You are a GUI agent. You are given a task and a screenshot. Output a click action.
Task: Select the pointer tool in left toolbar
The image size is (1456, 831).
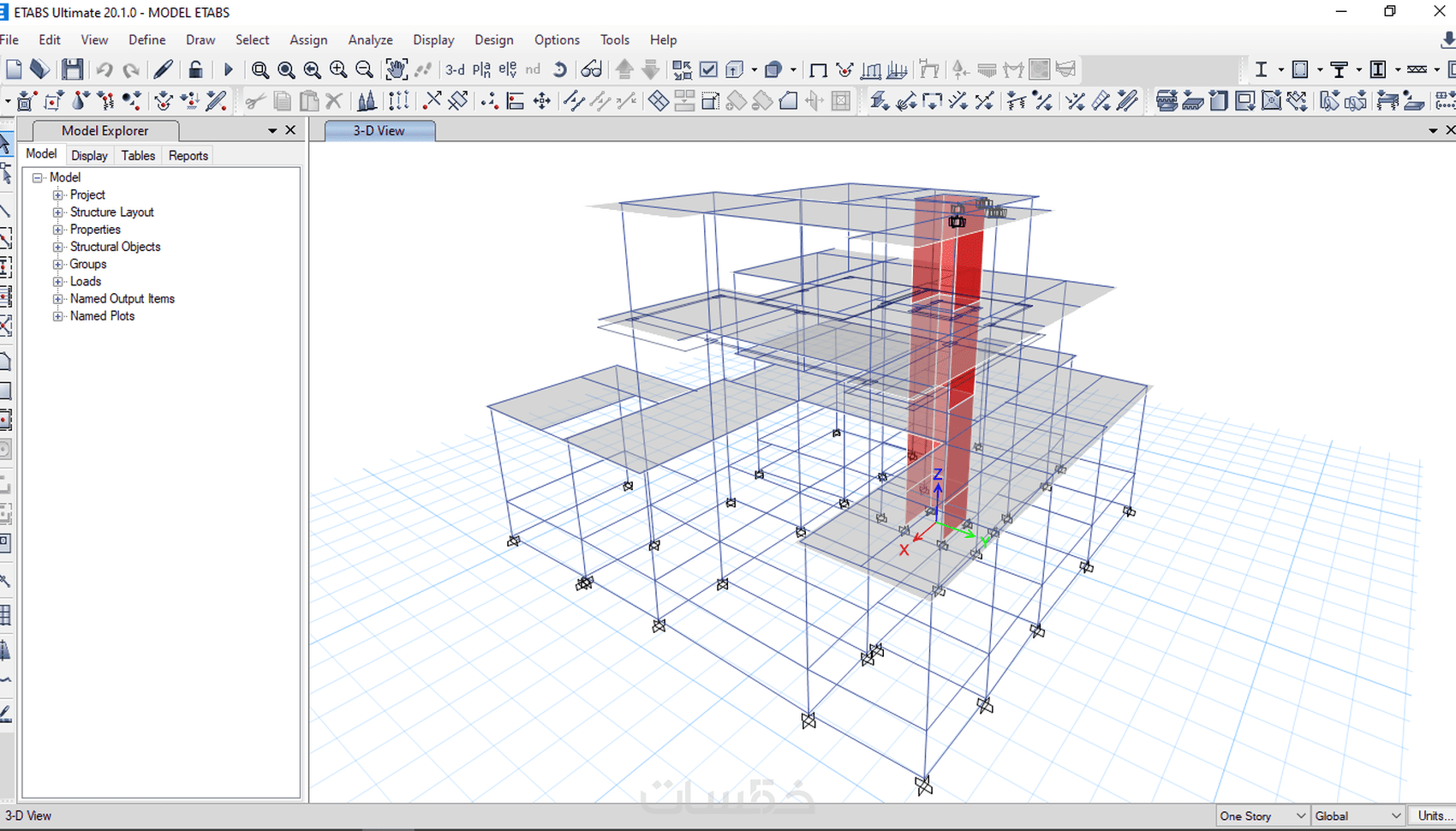tap(5, 144)
